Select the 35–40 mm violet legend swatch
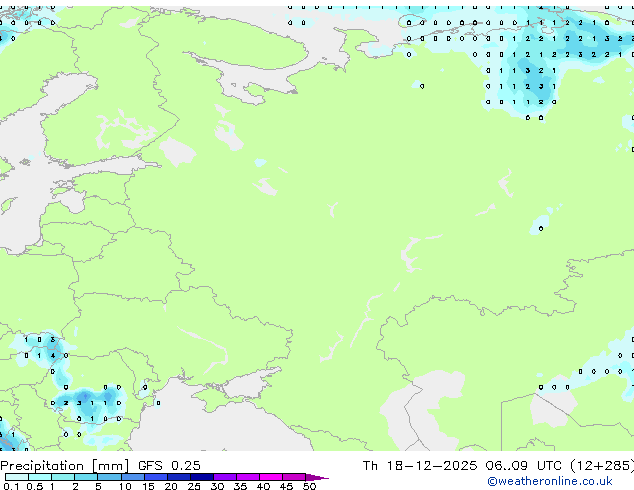 point(247,477)
